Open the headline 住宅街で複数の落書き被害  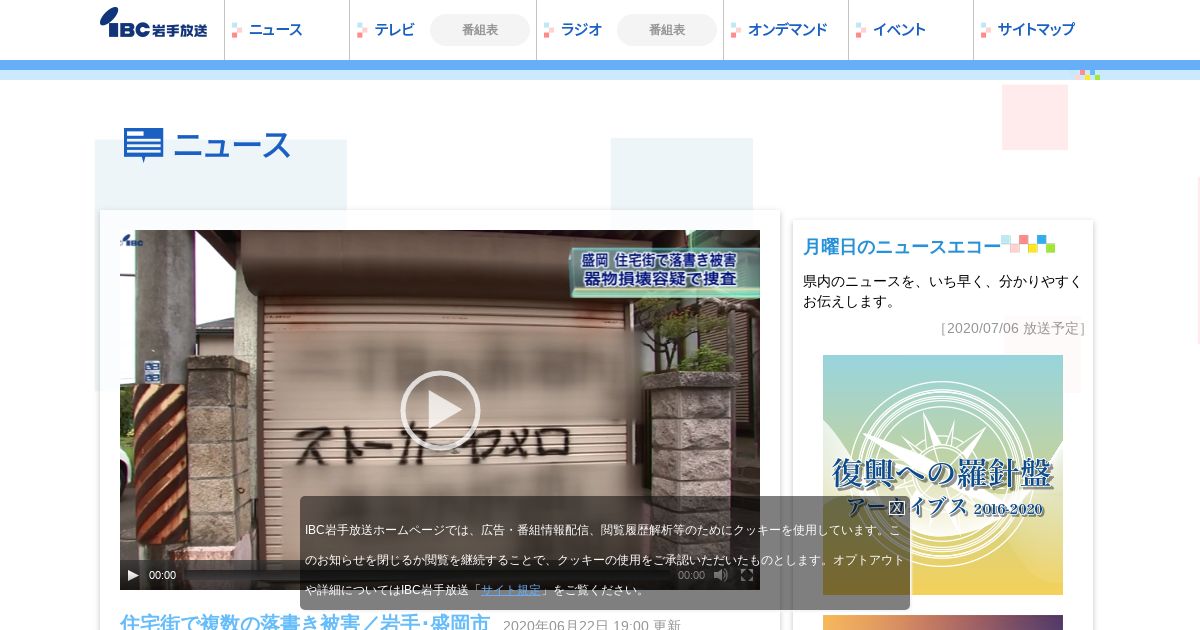305,623
